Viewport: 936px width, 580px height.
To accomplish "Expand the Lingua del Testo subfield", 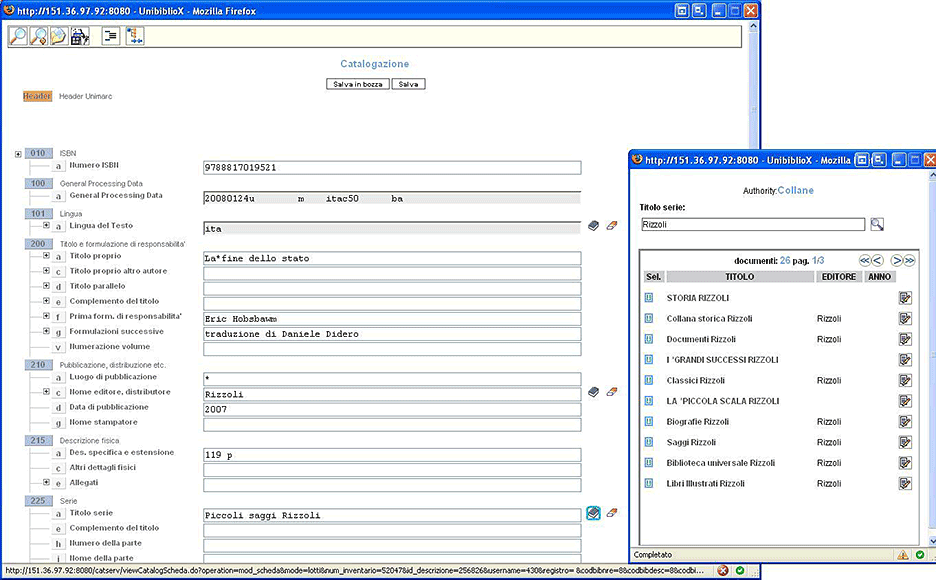I will pos(46,225).
